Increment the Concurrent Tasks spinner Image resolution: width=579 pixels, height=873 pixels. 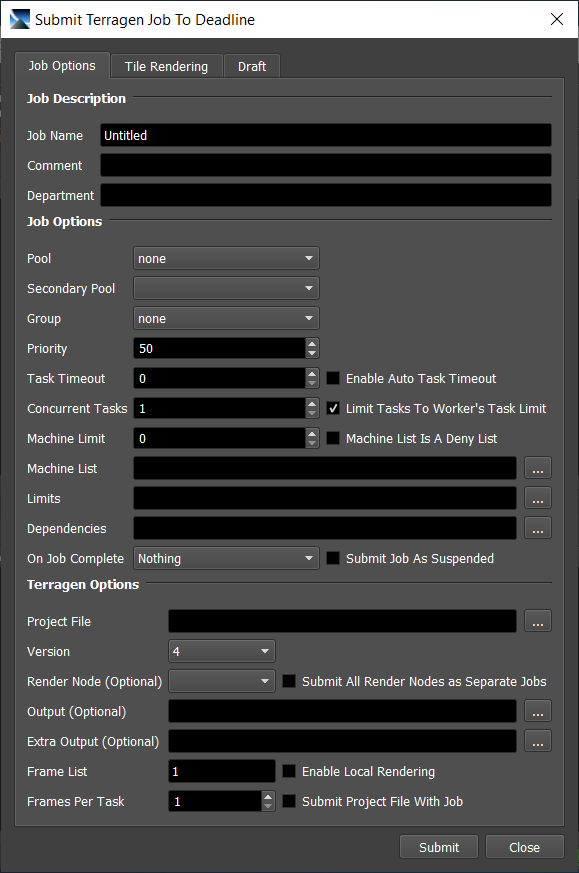point(312,404)
